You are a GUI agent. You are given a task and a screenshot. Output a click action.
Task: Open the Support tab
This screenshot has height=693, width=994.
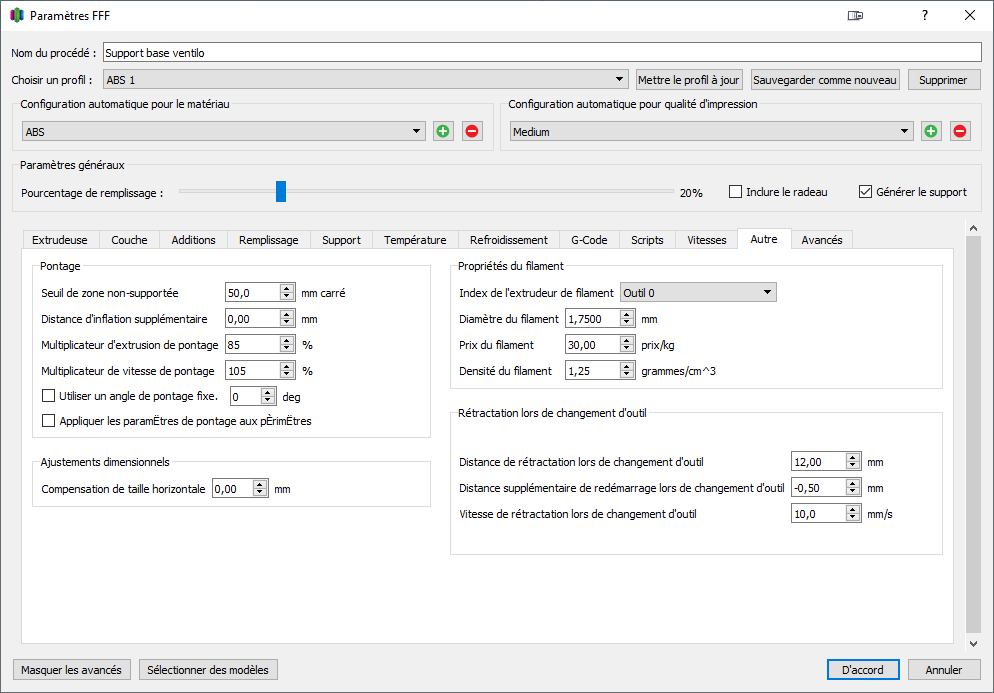pos(341,240)
